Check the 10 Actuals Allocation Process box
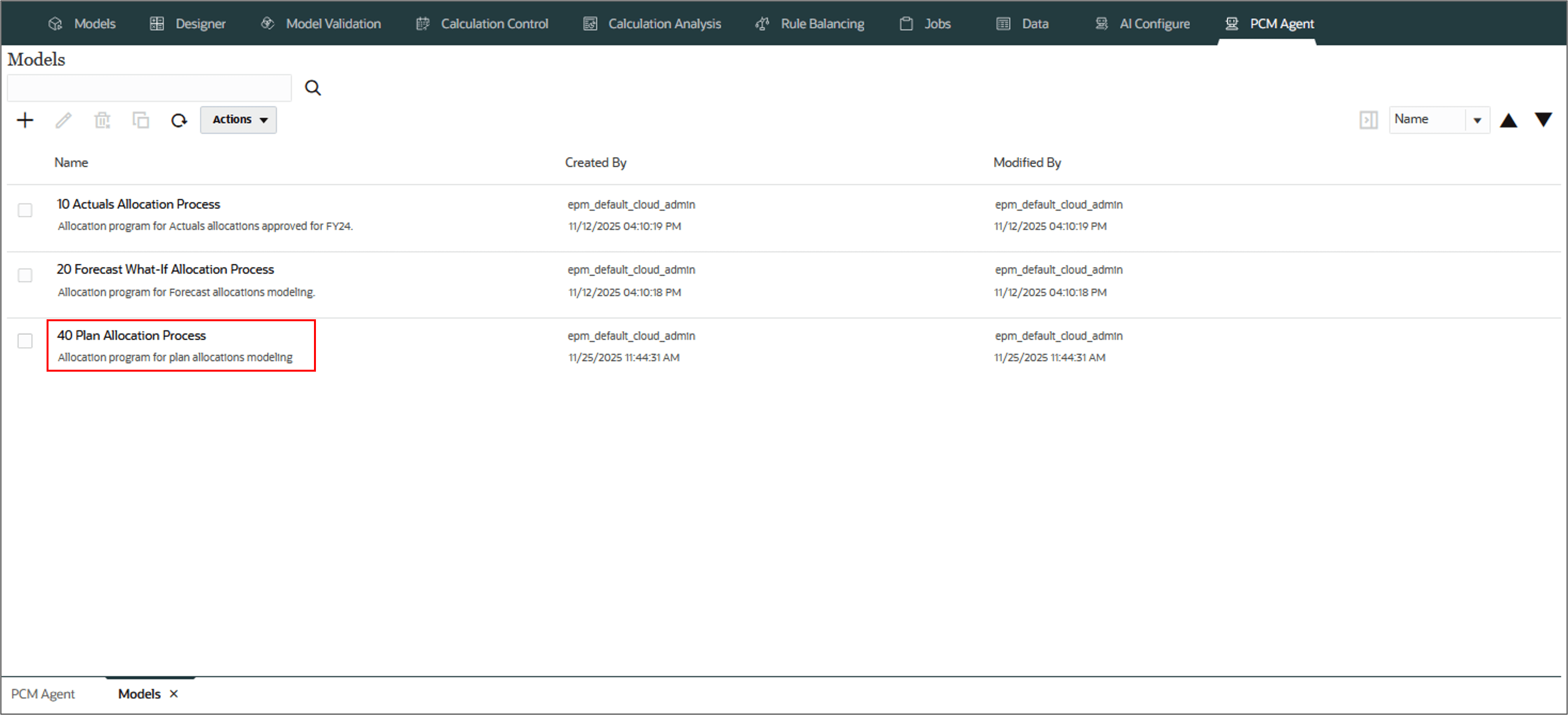The width and height of the screenshot is (1568, 715). point(25,211)
